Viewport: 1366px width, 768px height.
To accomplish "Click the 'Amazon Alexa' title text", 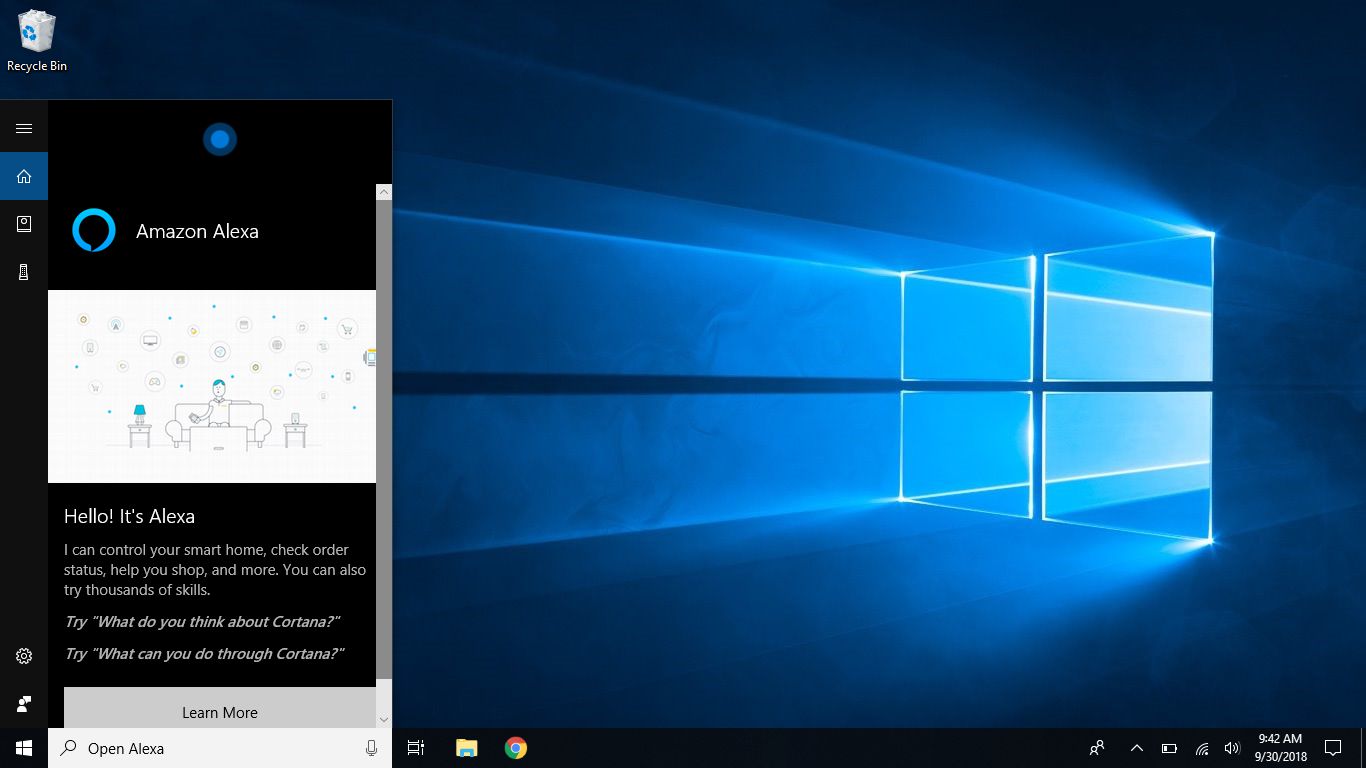I will coord(197,231).
